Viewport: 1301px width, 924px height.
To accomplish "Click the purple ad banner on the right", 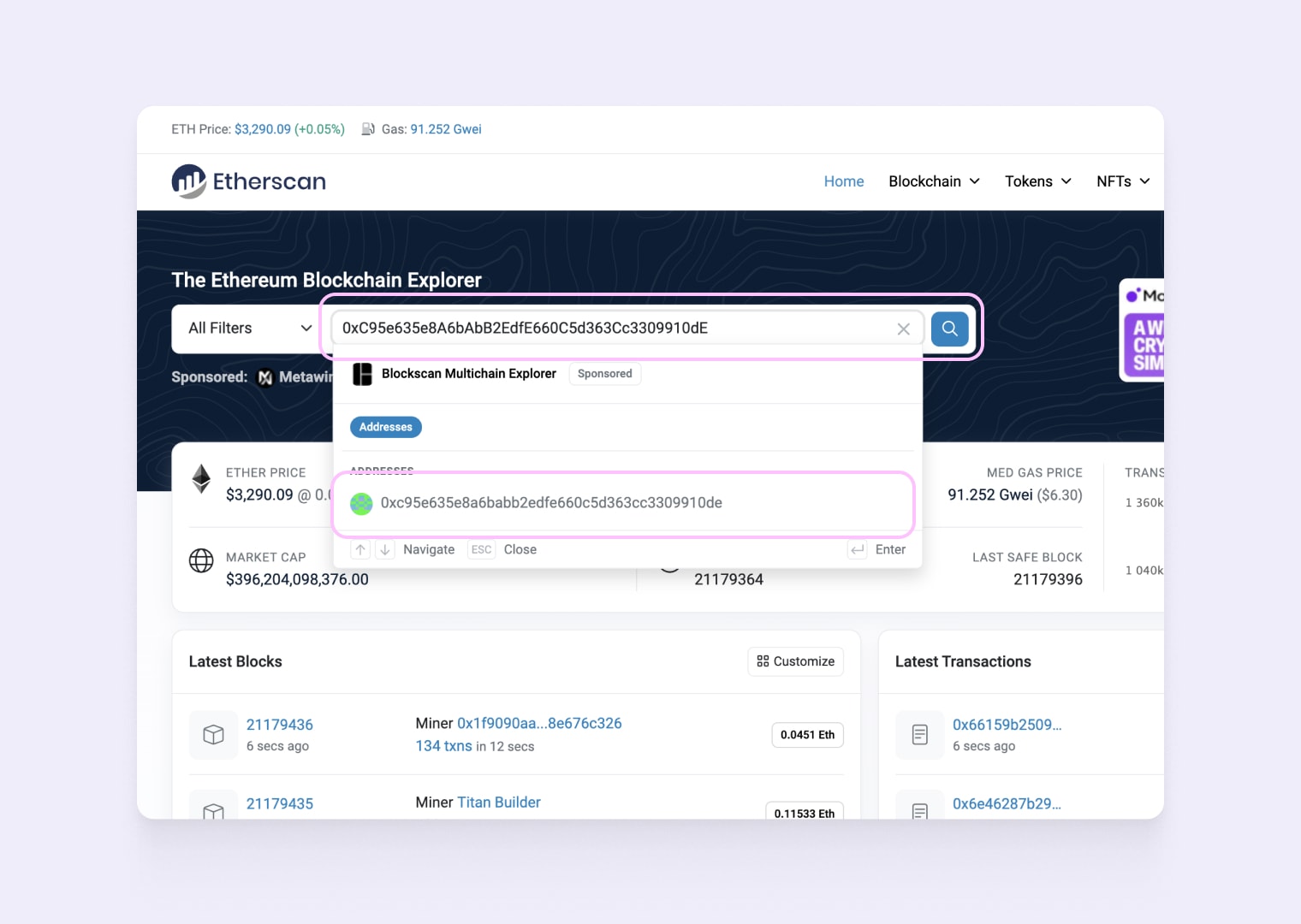I will pos(1144,329).
